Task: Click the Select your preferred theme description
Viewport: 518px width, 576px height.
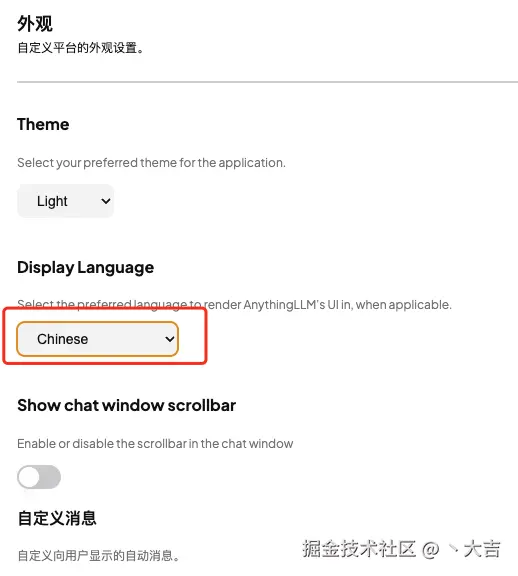Action: pos(151,163)
